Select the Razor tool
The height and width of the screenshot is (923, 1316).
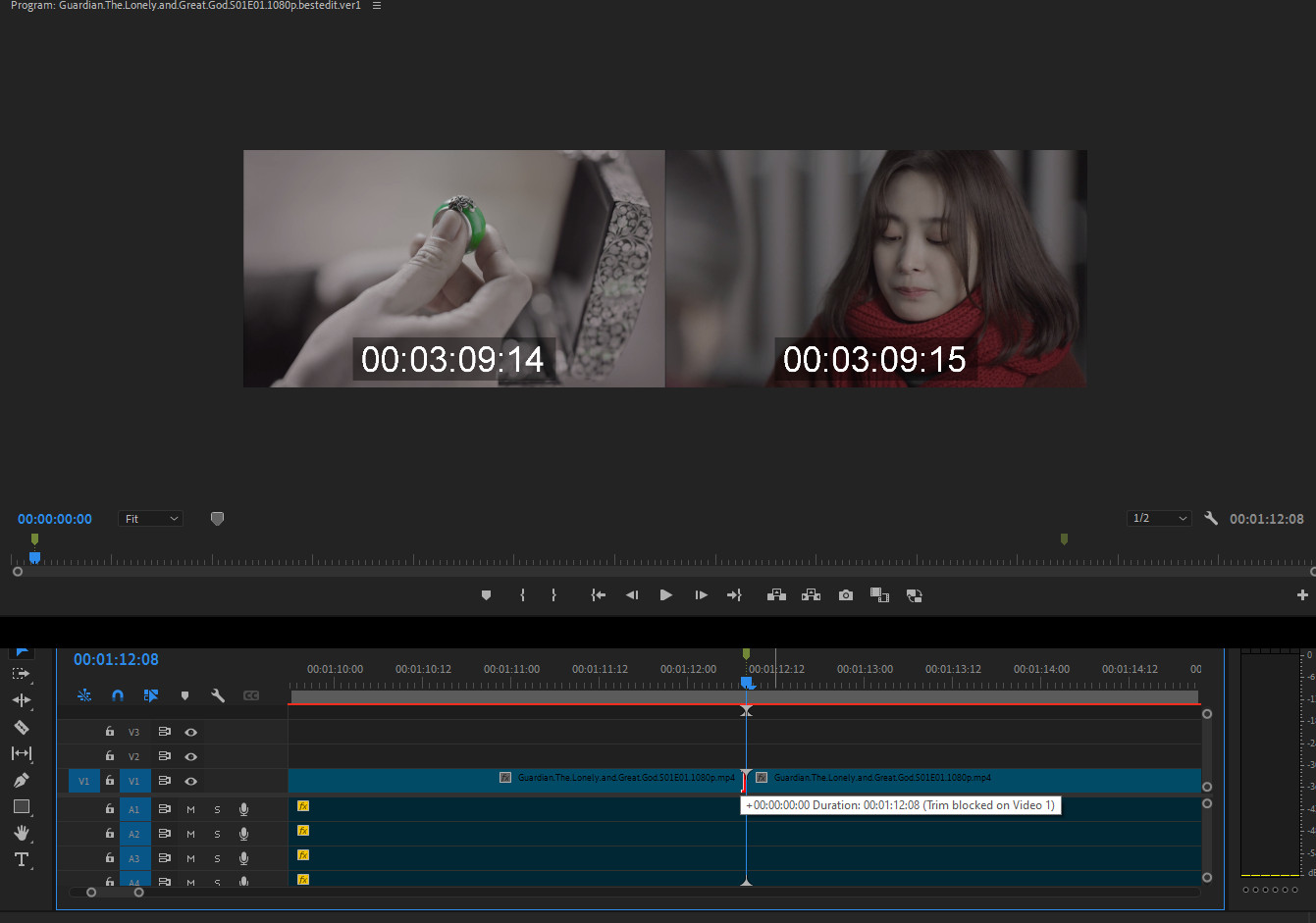[22, 727]
